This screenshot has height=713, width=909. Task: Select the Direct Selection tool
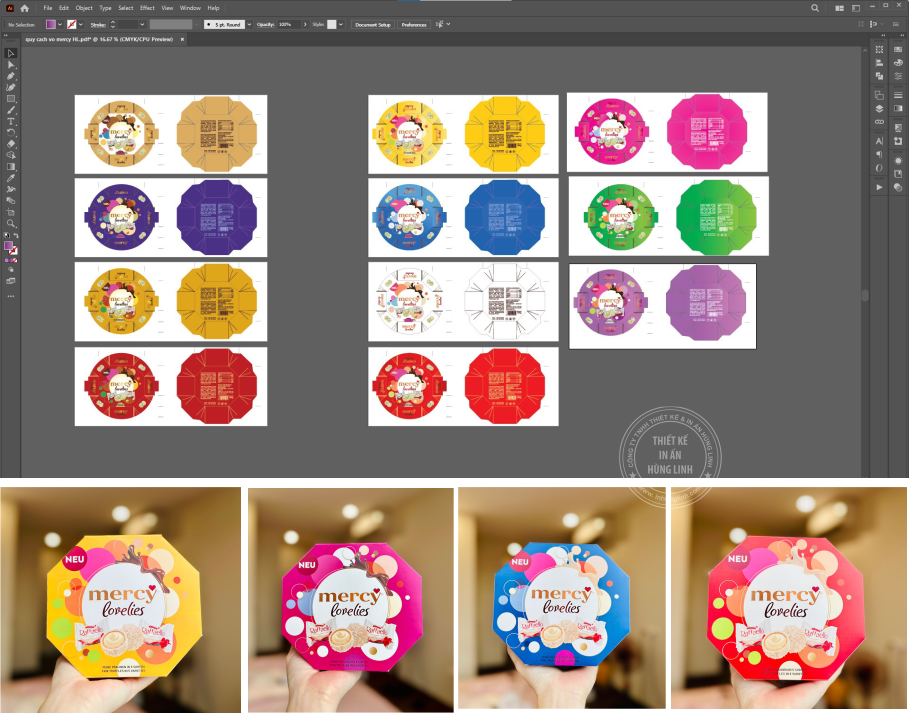click(10, 65)
